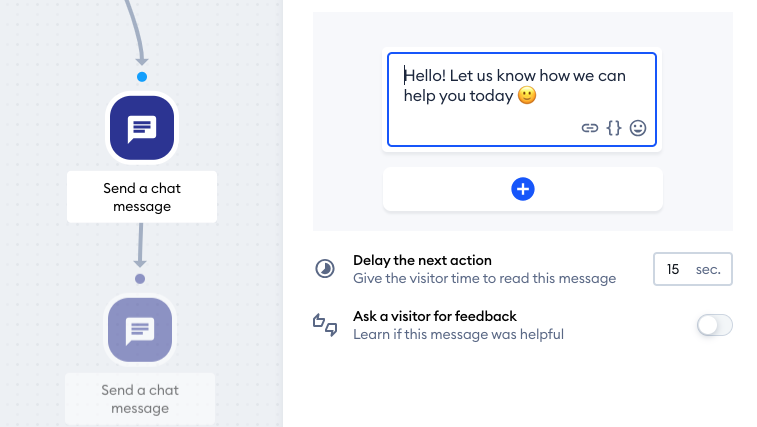Click inside the Hello message text box

point(522,100)
